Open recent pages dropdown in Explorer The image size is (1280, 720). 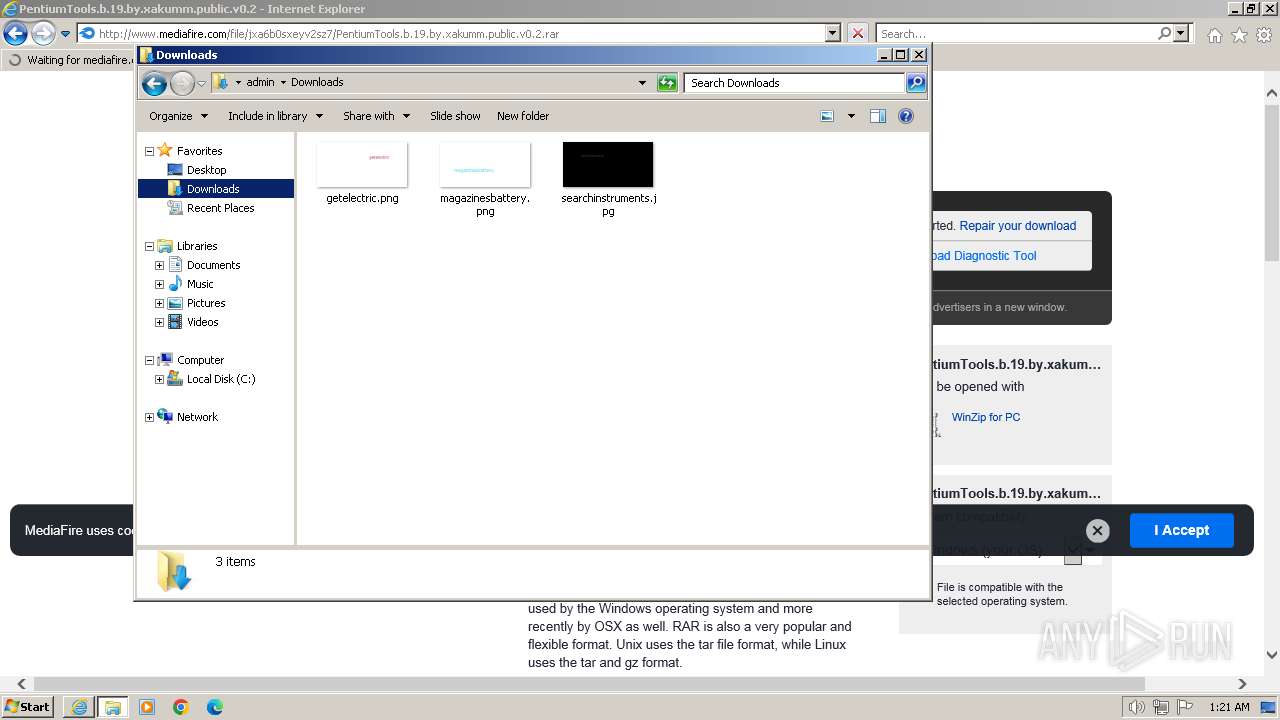[x=201, y=83]
